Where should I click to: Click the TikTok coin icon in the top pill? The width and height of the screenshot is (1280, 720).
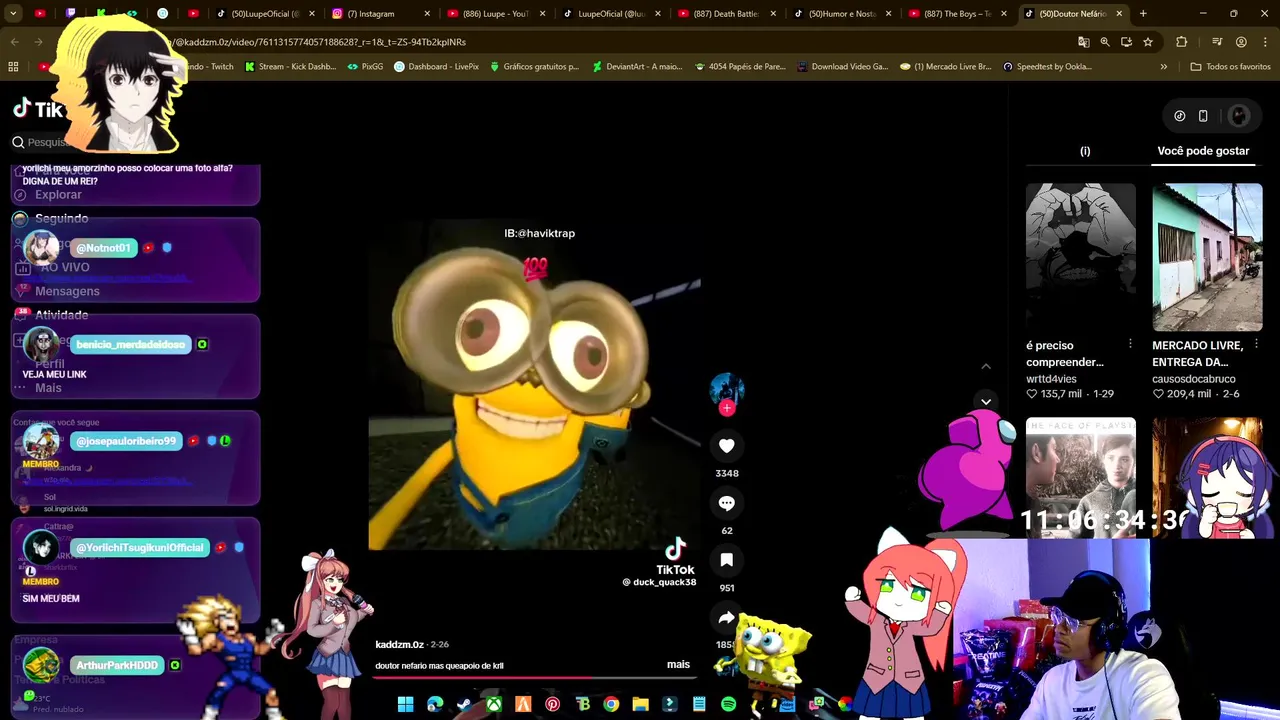tap(1180, 116)
